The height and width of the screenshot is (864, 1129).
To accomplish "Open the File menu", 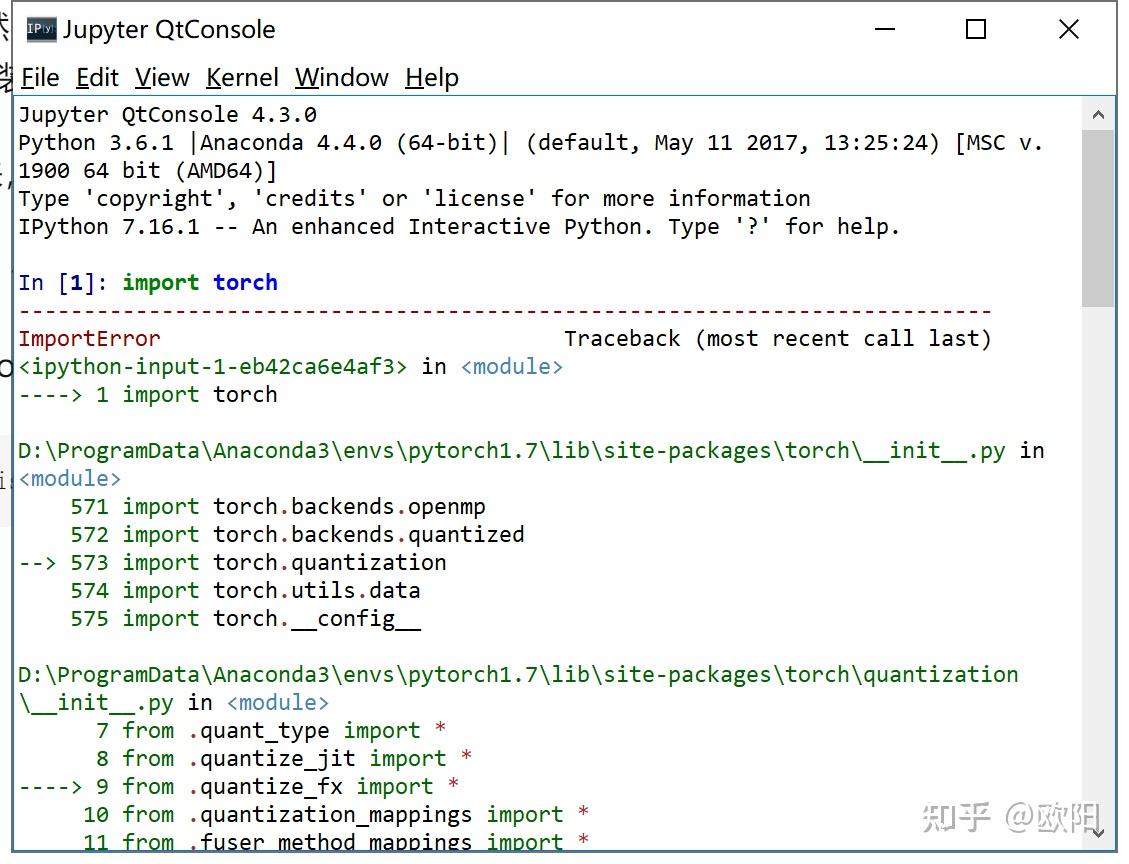I will 40,77.
